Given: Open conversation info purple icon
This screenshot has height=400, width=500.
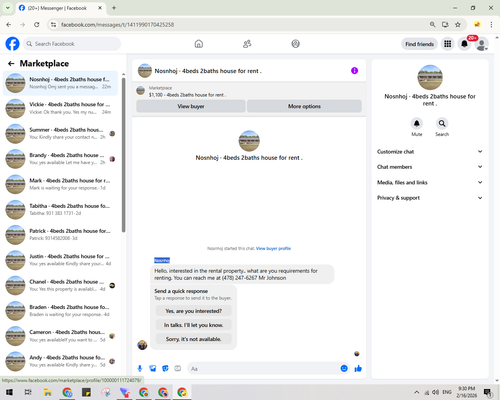Looking at the screenshot, I should [354, 71].
